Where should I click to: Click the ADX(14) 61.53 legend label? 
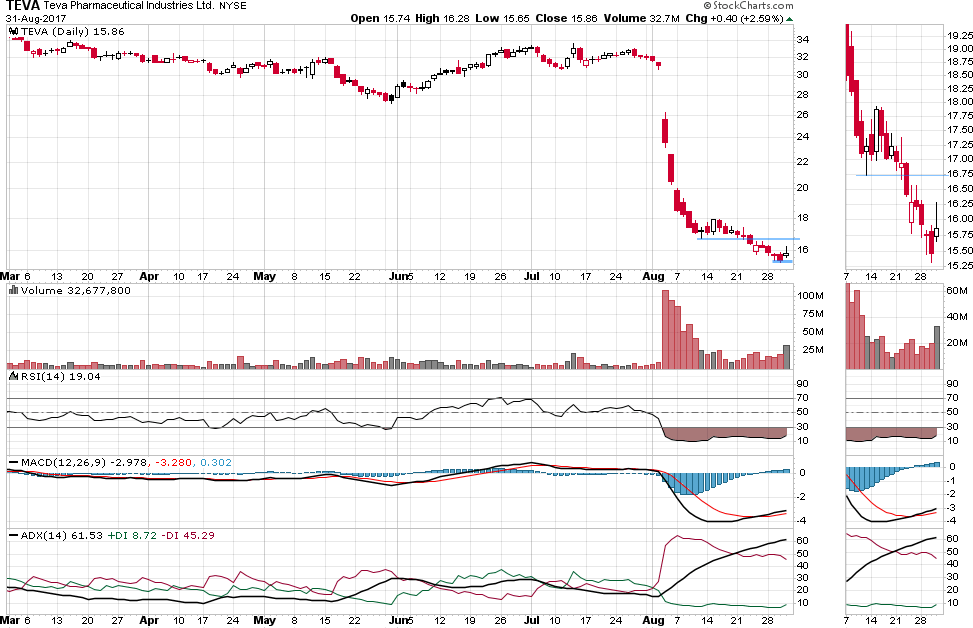(61, 535)
